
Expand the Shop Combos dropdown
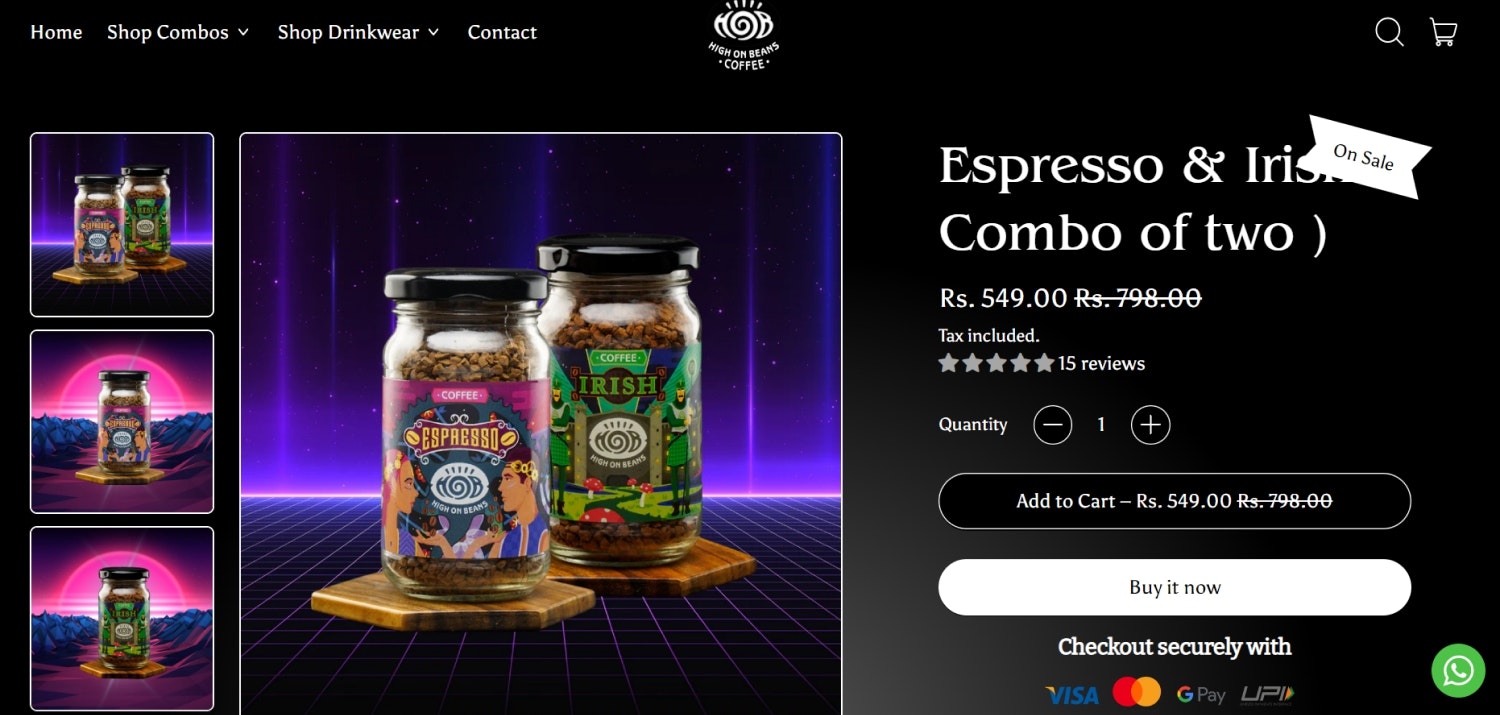point(178,32)
